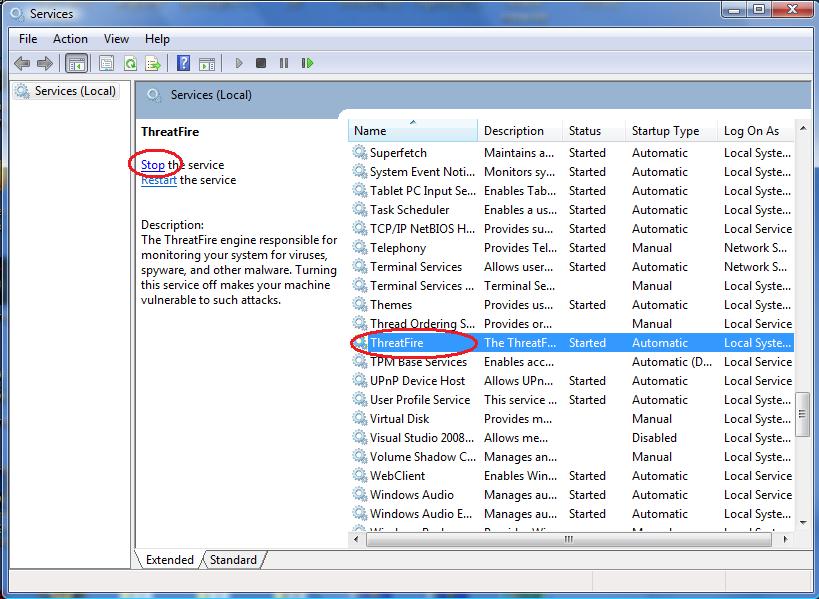The image size is (819, 599).
Task: Sort list by Startup Type column header
Action: coord(665,131)
